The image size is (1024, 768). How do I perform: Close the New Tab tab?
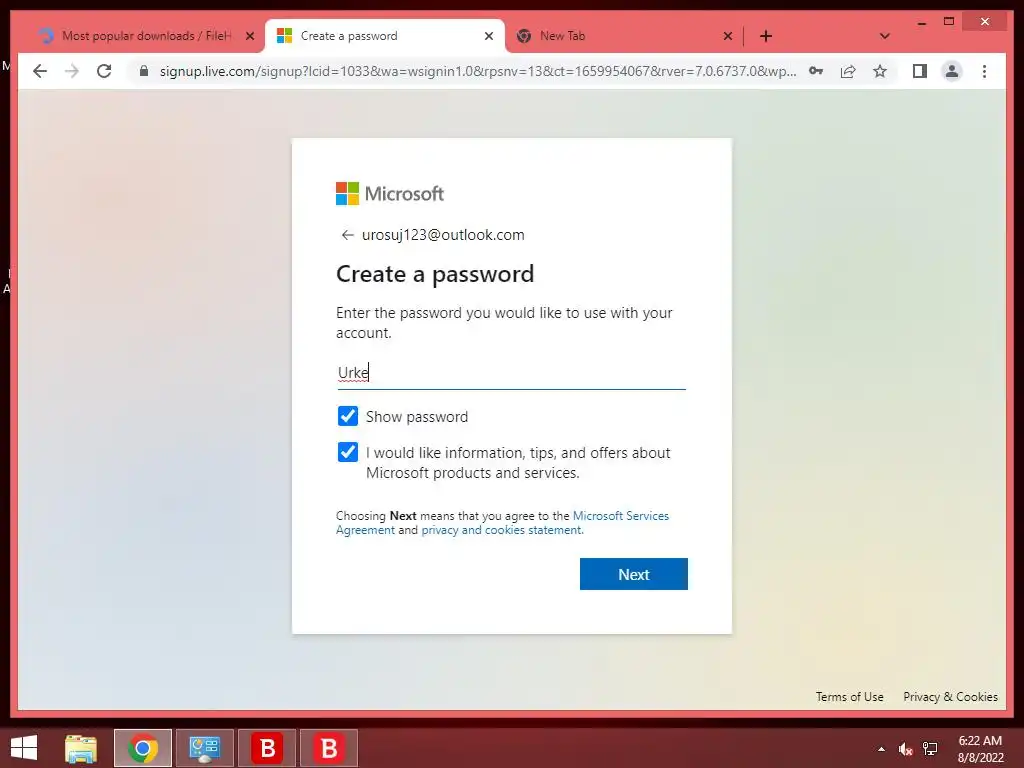[x=728, y=36]
